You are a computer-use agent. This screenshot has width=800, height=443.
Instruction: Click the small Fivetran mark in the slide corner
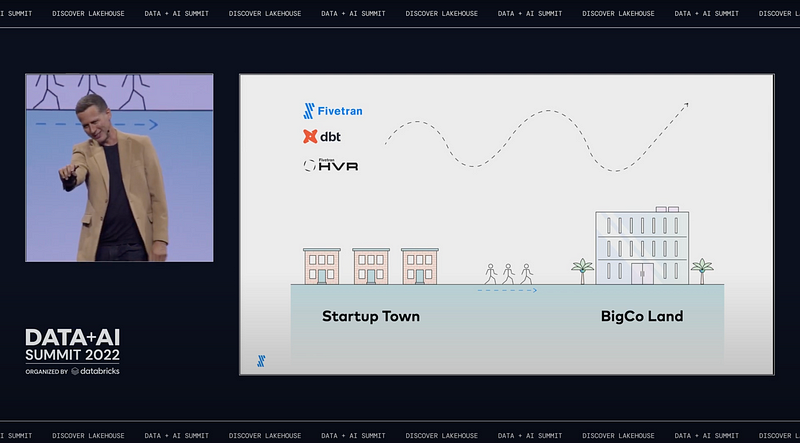pyautogui.click(x=261, y=361)
